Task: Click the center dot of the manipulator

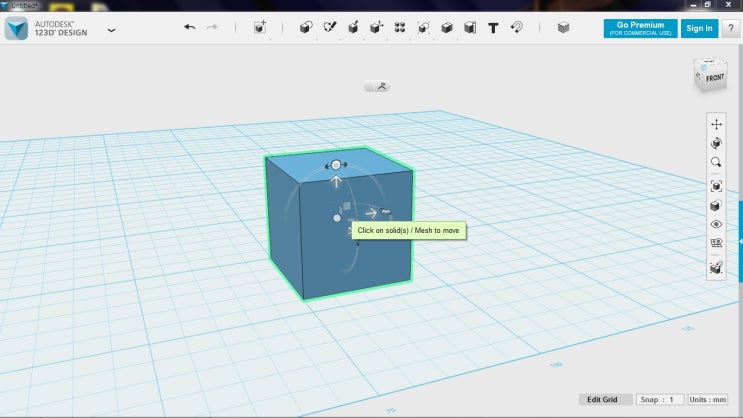Action: coord(337,218)
